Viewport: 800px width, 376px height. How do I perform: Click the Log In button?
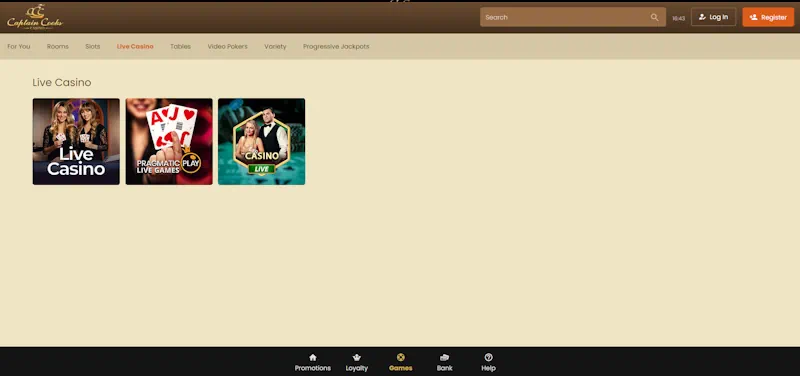713,17
